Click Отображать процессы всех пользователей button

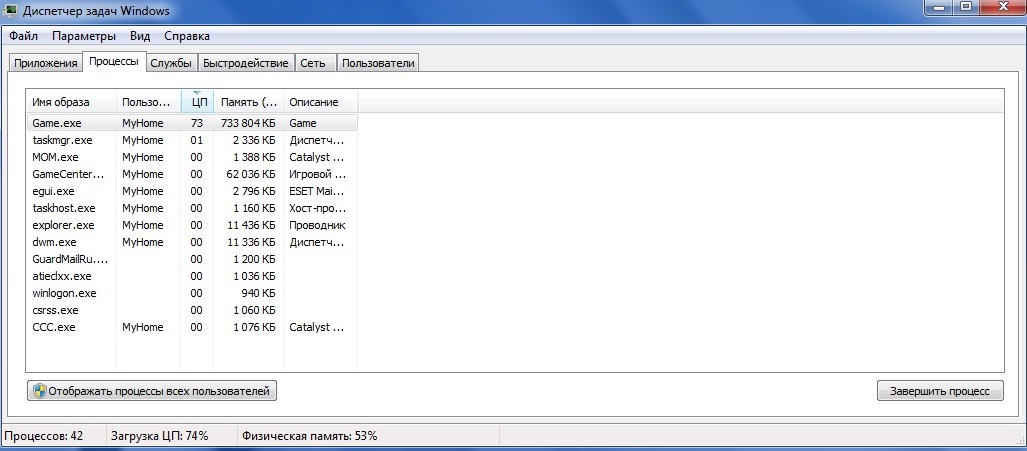[152, 391]
